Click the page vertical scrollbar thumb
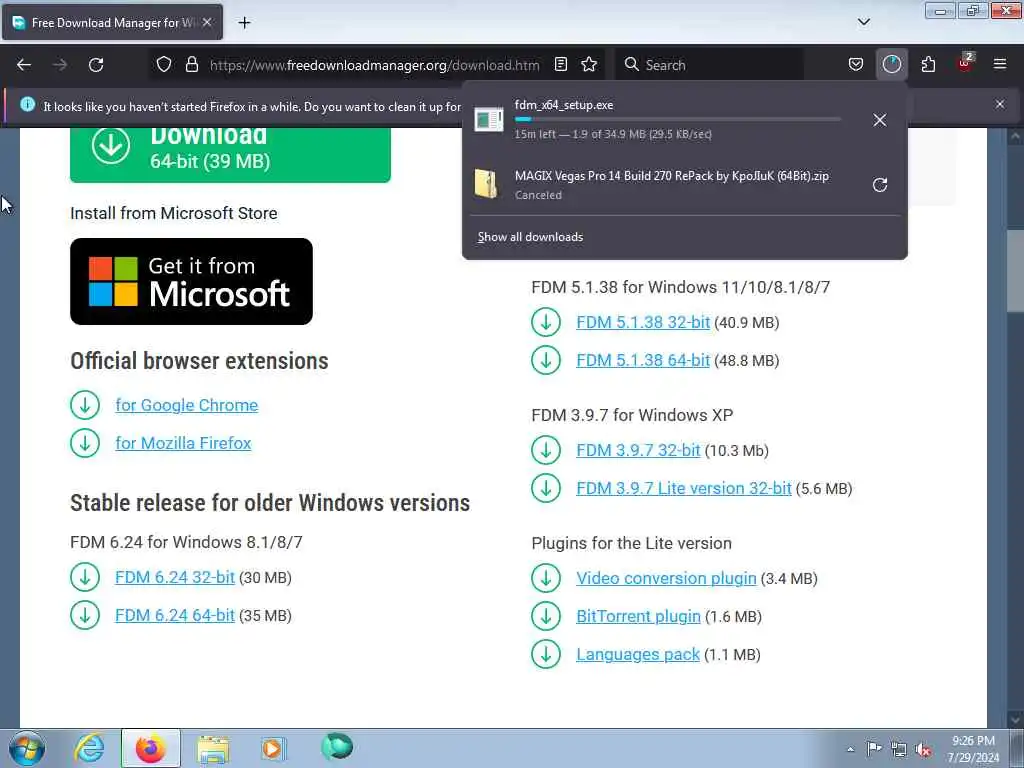1024x768 pixels. pyautogui.click(x=1014, y=271)
